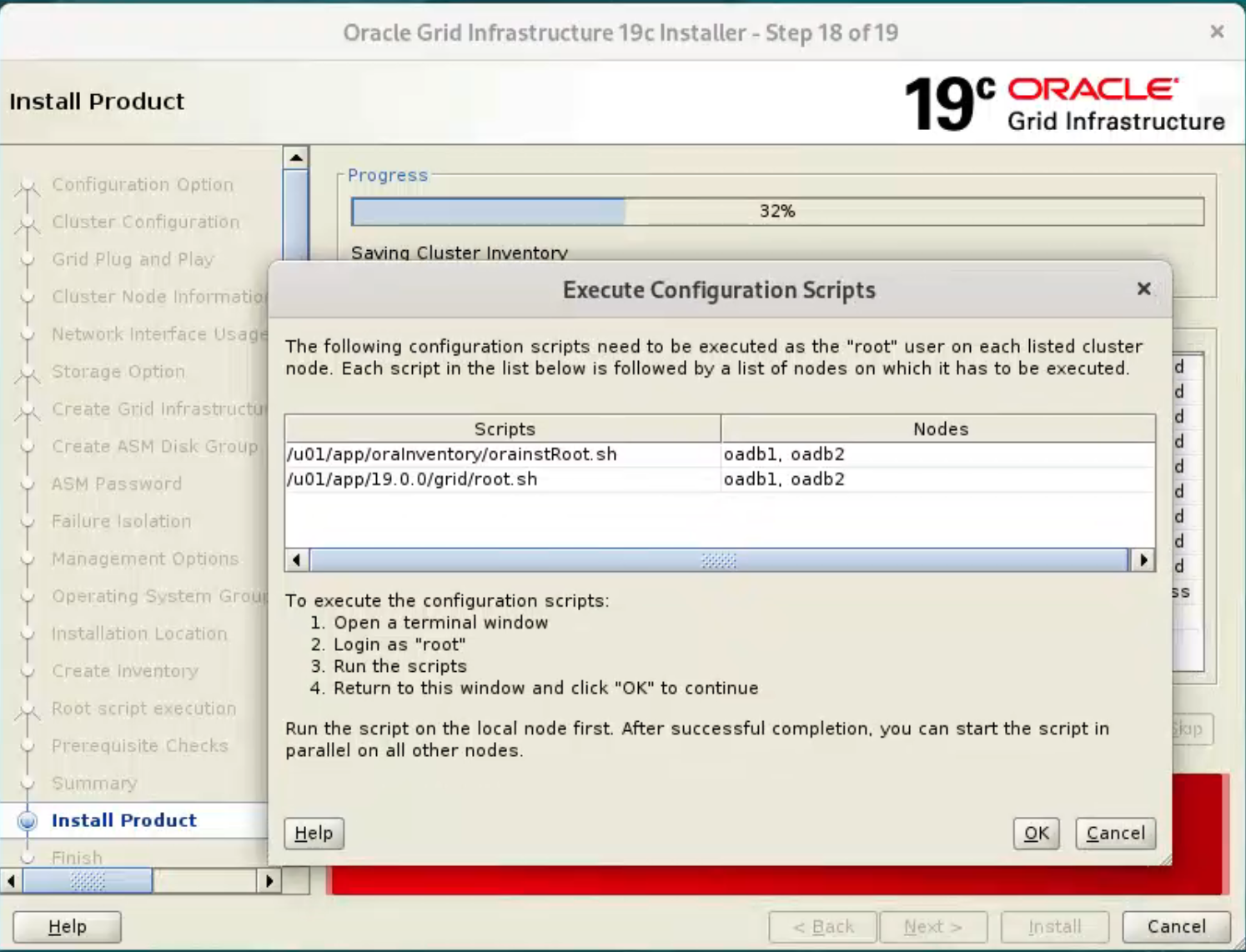Open Help in the configuration scripts dialog

[314, 833]
